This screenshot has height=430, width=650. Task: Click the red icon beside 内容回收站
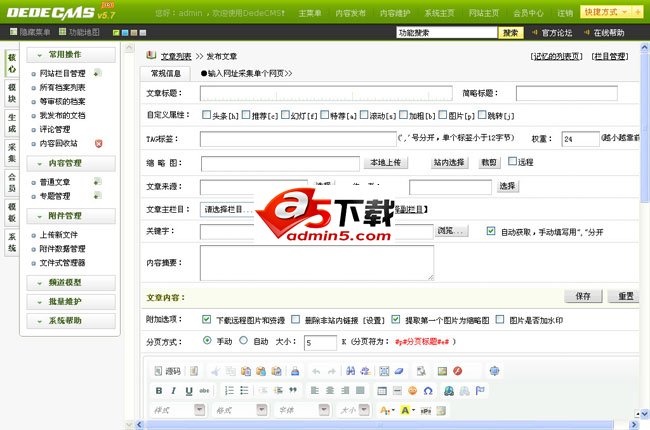[x=98, y=143]
